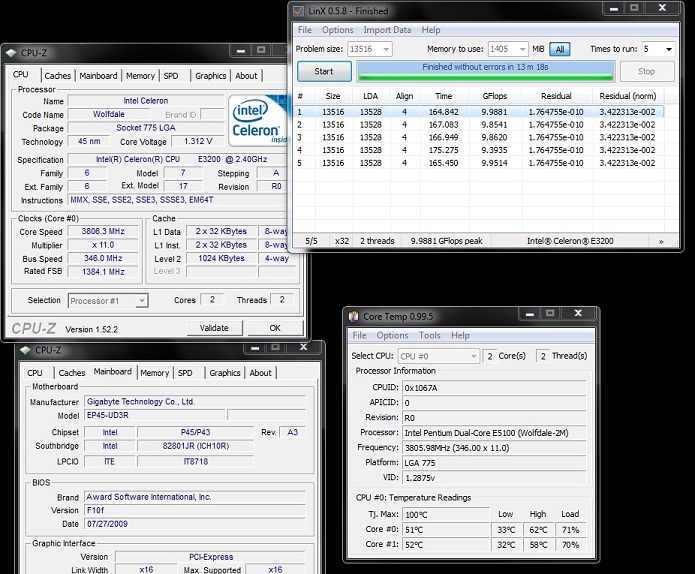Switch to CPU tab in lower CPU-Z

pos(35,373)
